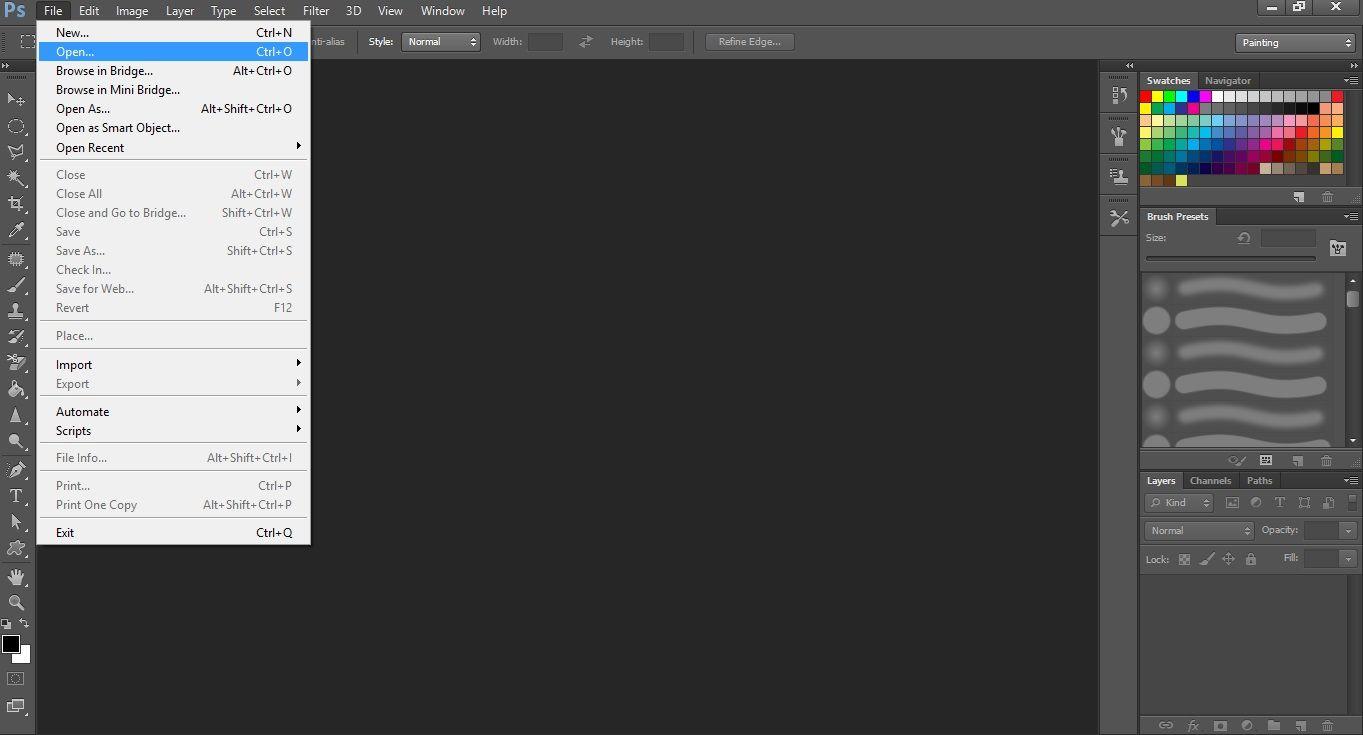The width and height of the screenshot is (1363, 735).
Task: Open the Opacity dropdown arrow
Action: click(x=1347, y=531)
